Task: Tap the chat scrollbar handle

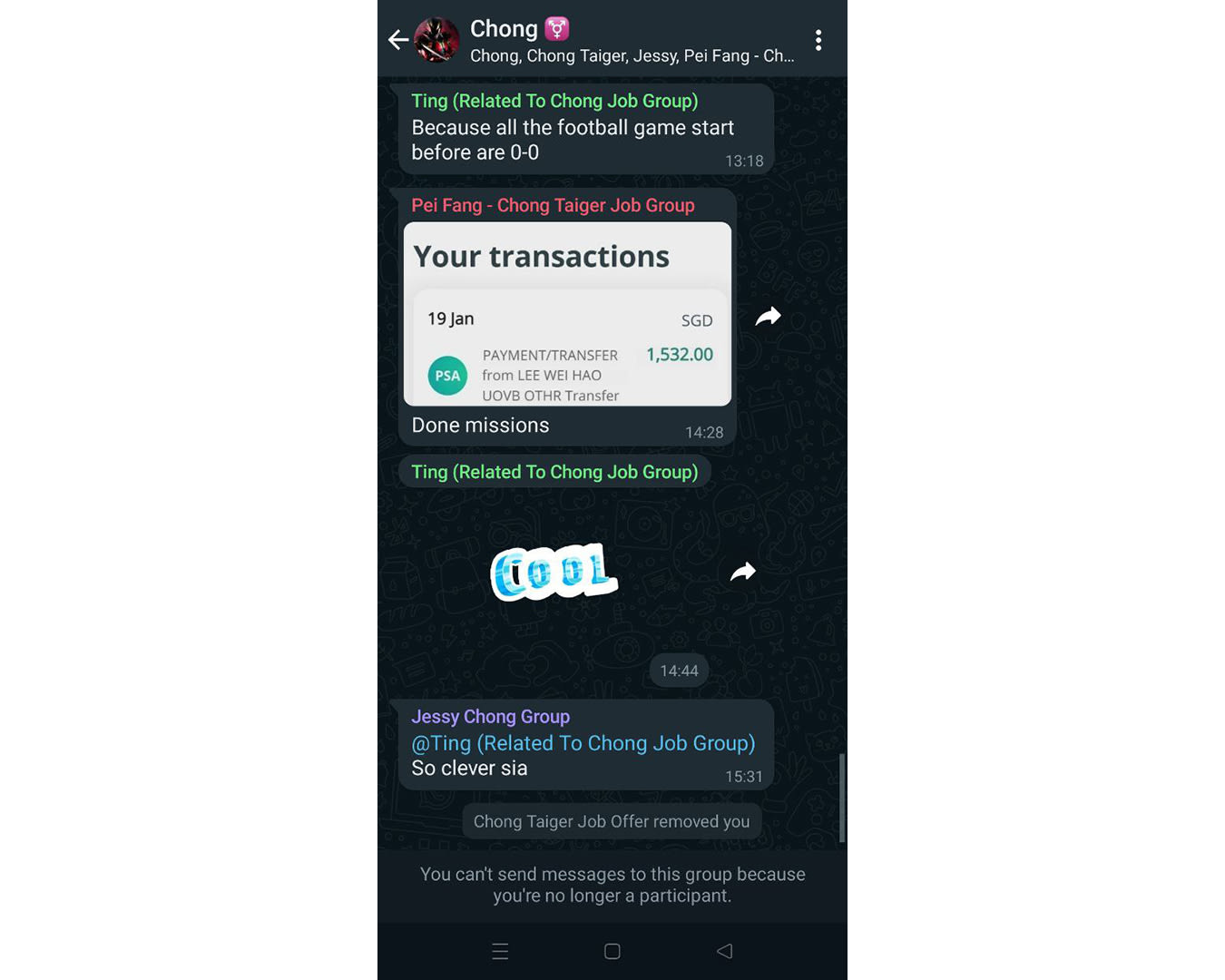Action: click(842, 798)
